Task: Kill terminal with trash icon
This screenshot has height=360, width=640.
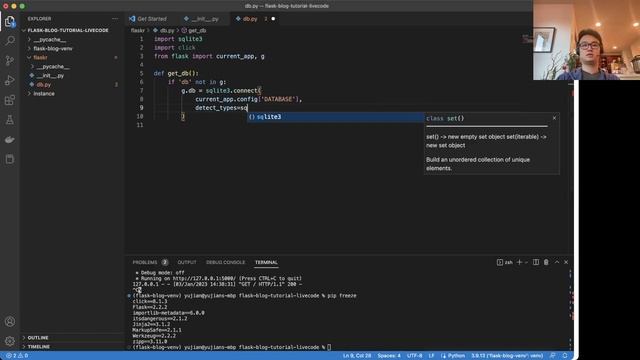Action: 546,262
